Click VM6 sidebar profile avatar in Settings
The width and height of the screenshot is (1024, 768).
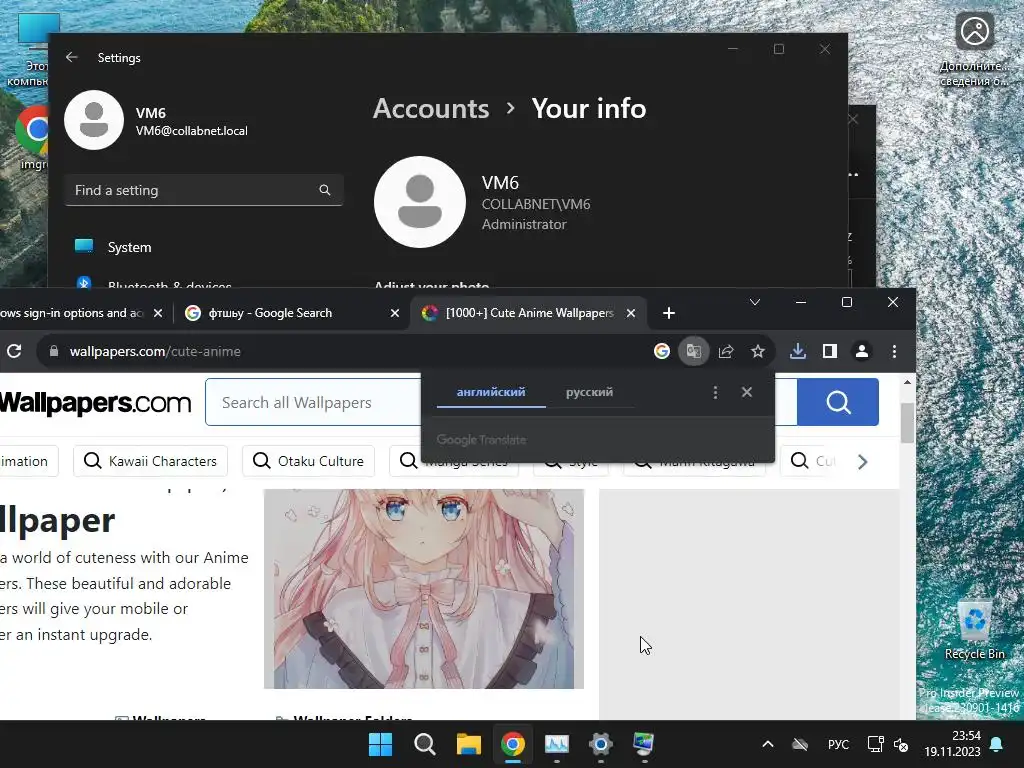click(x=94, y=120)
